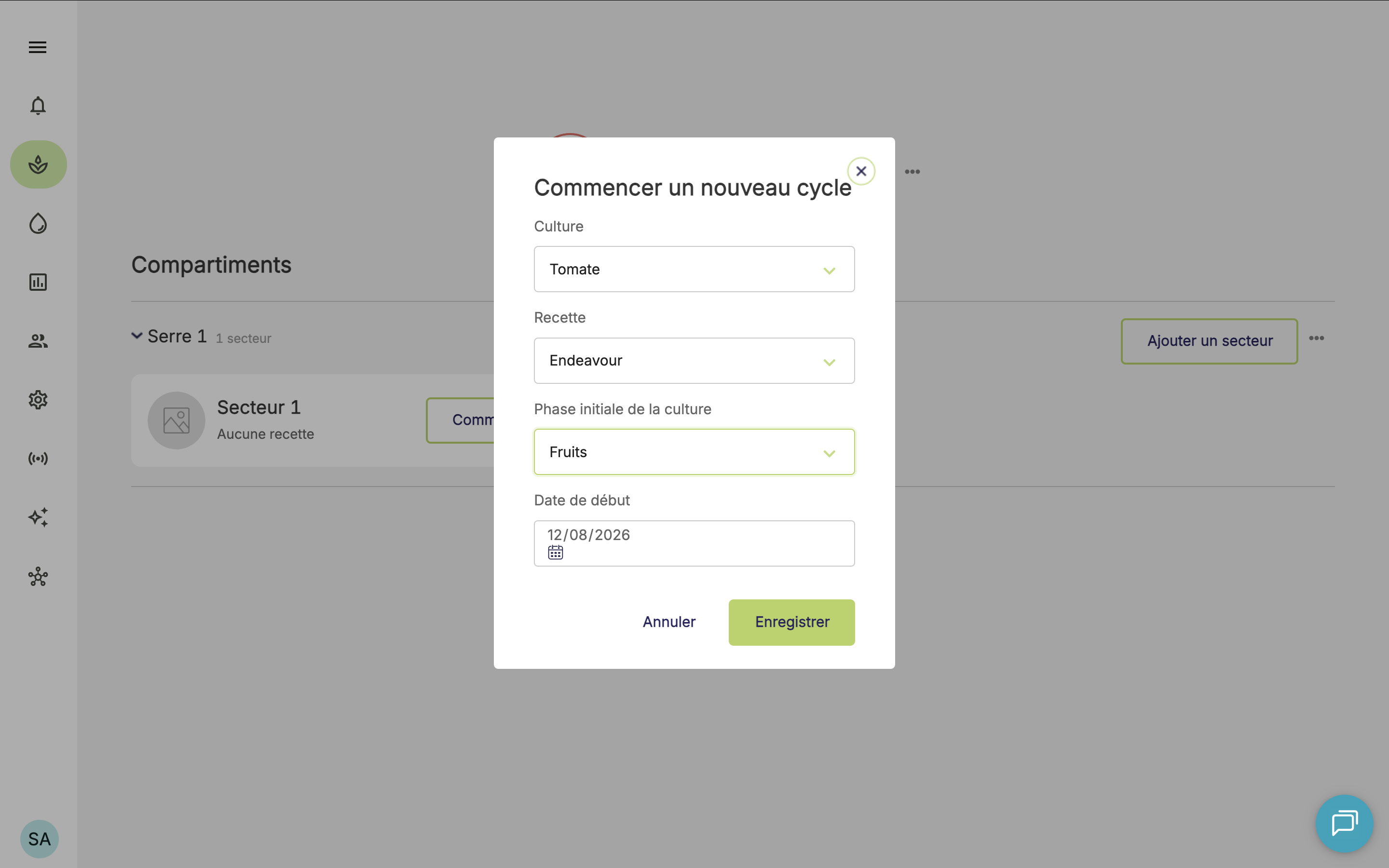Click Annuler to cancel the cycle
Screen dimensions: 1389x868
click(x=668, y=622)
